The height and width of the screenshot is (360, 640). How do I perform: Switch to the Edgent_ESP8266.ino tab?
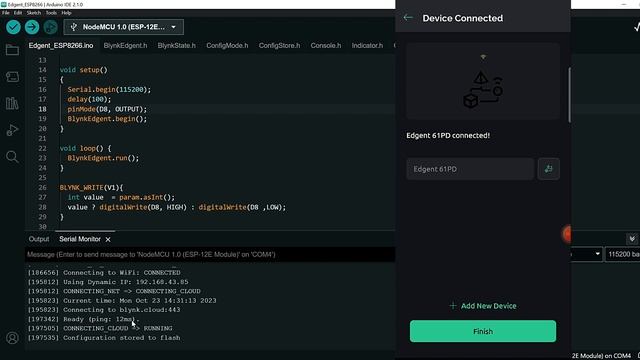tap(61, 45)
